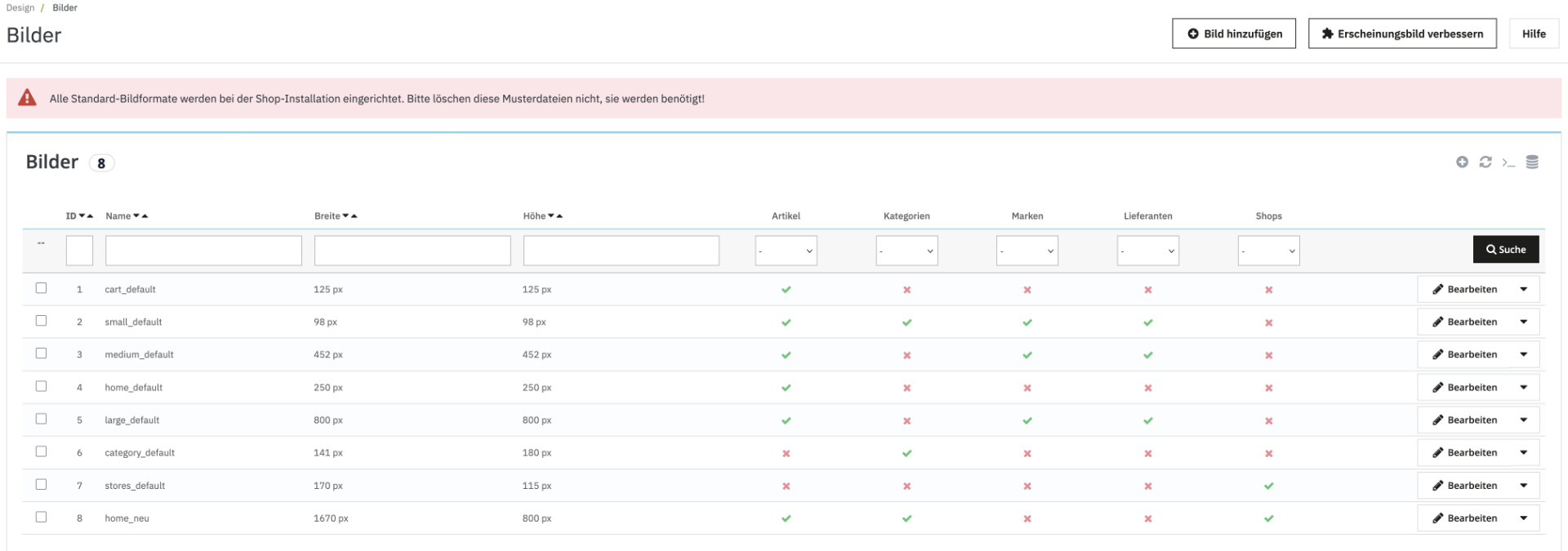
Task: Check the home_neu row checkbox
Action: pyautogui.click(x=41, y=517)
